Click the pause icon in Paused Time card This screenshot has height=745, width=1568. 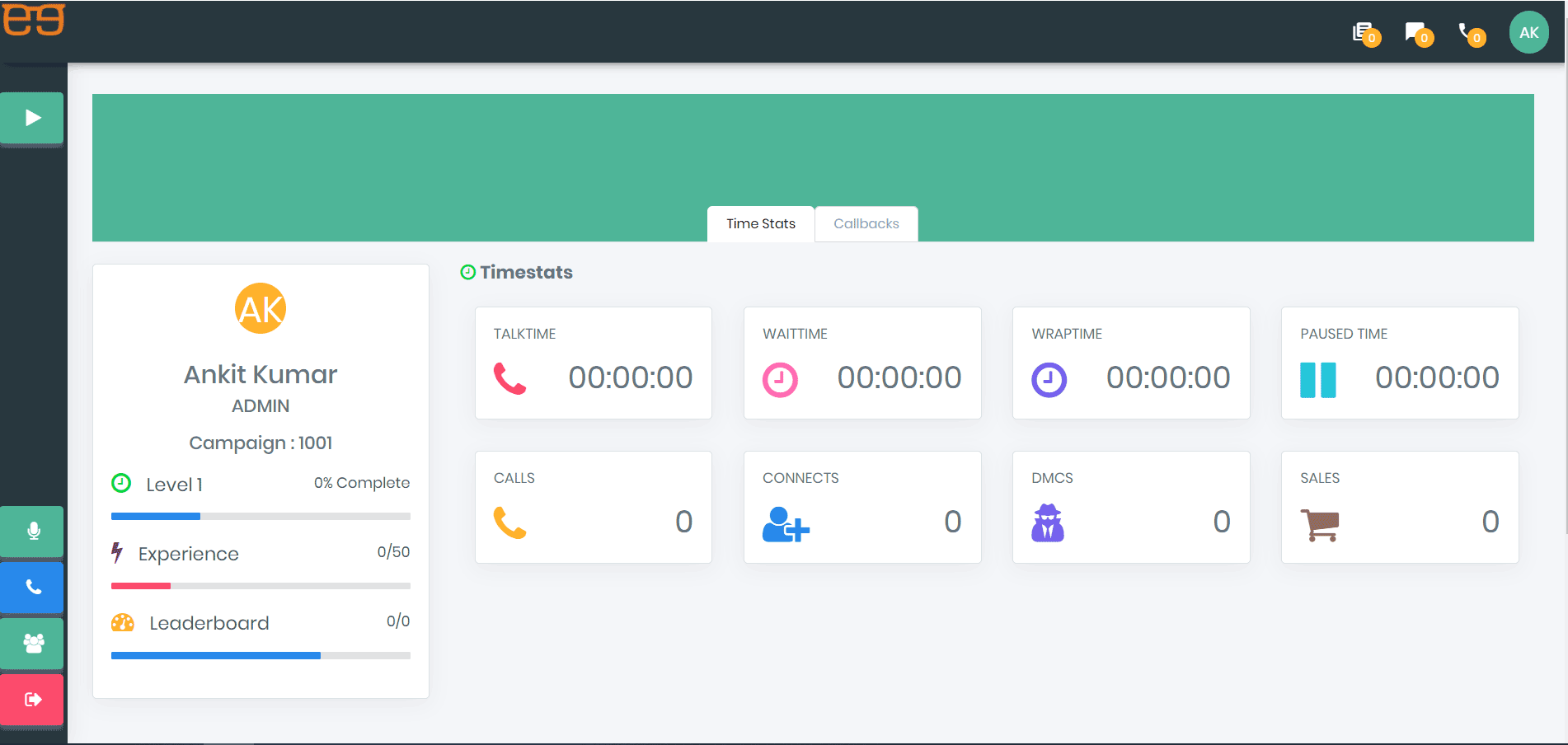tap(1317, 380)
